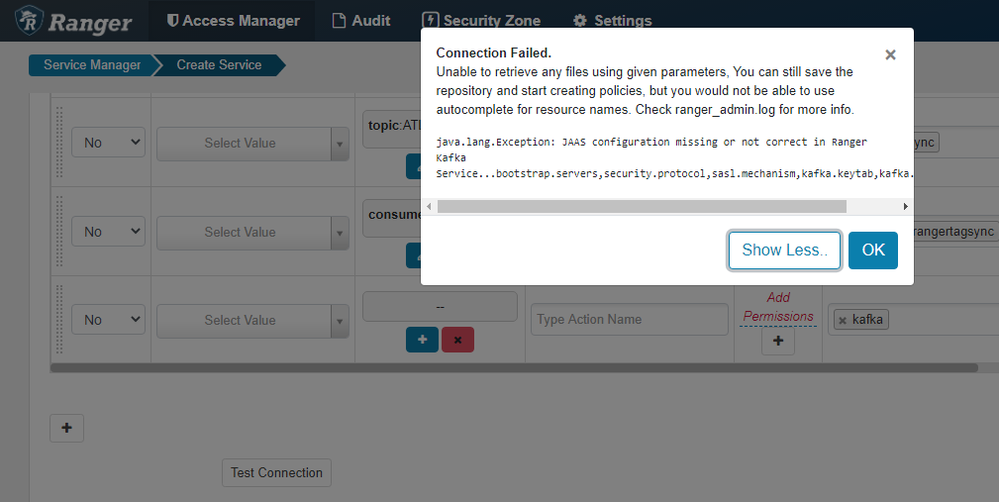Open the Settings menu
Viewport: 999px width, 502px height.
(612, 21)
